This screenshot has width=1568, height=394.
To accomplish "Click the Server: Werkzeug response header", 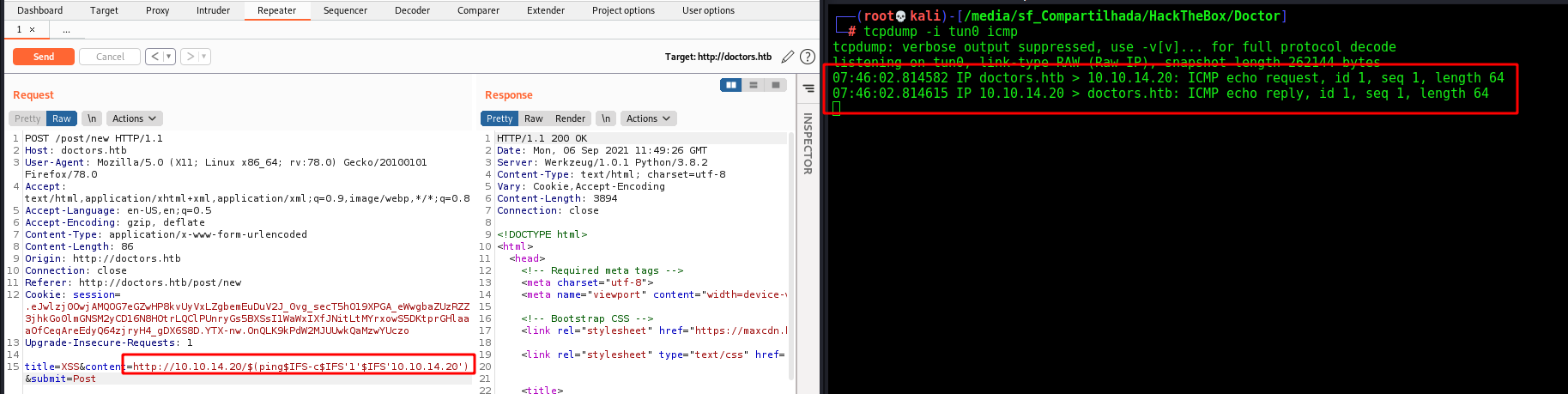I will (x=602, y=162).
